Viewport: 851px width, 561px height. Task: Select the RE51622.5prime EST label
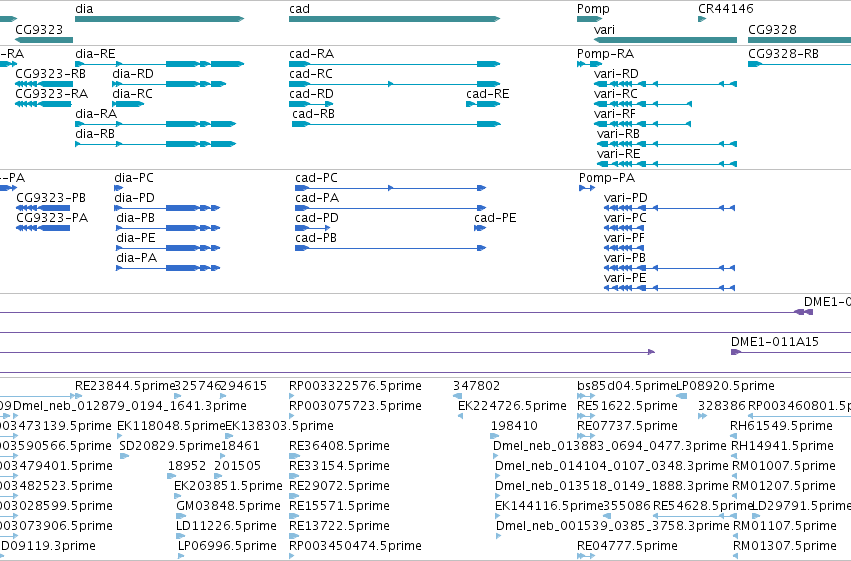coord(627,406)
